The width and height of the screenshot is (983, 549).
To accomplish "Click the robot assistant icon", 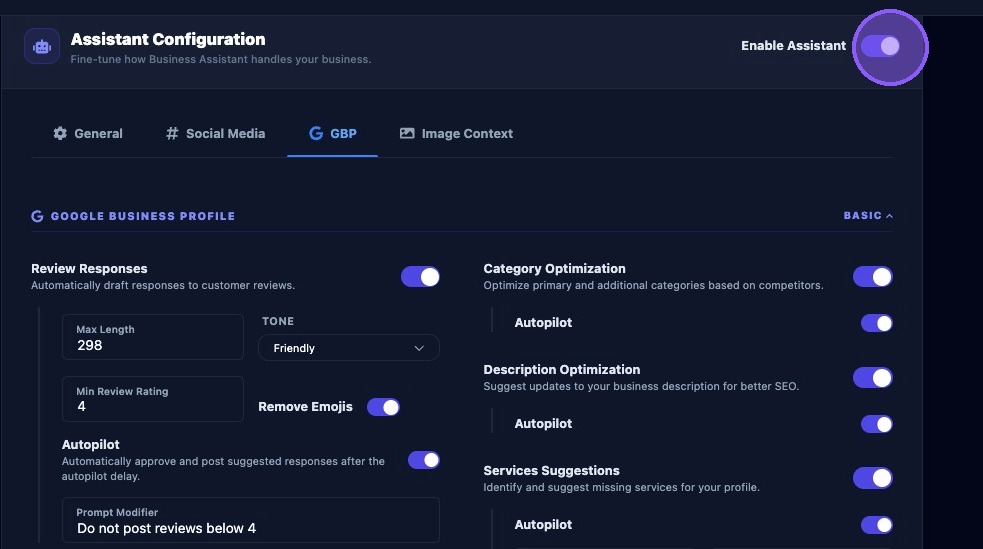I will (x=42, y=46).
